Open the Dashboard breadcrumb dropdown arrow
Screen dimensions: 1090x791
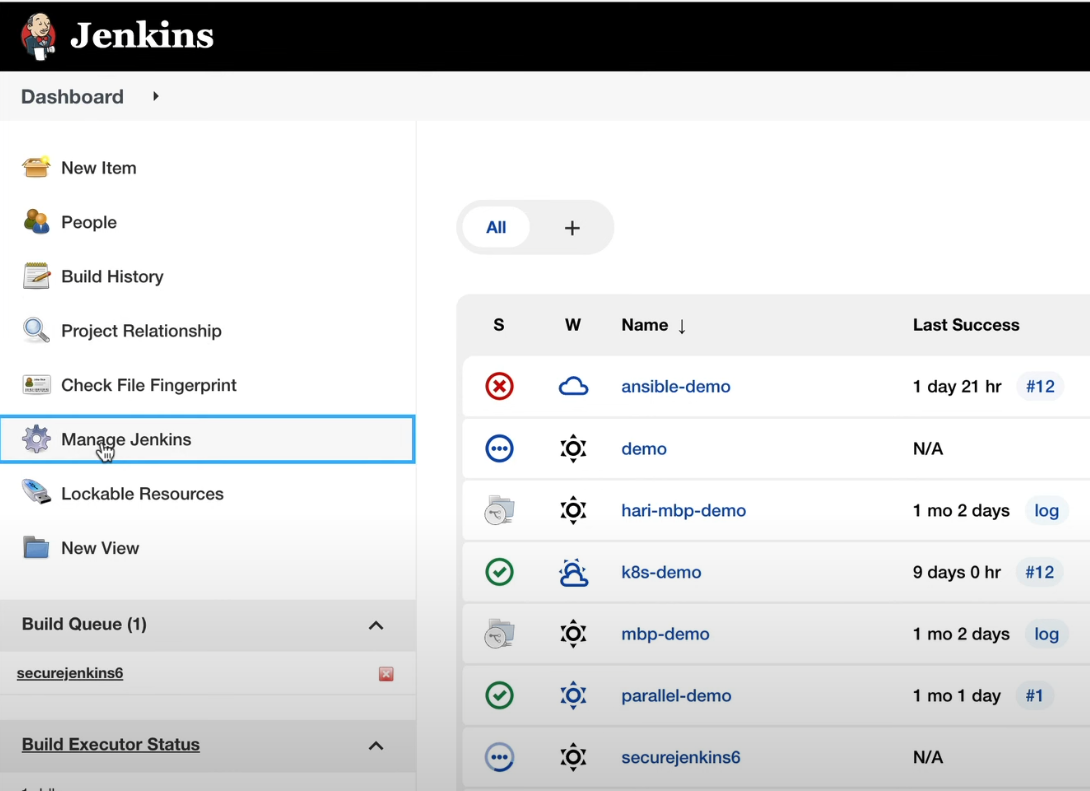point(156,96)
